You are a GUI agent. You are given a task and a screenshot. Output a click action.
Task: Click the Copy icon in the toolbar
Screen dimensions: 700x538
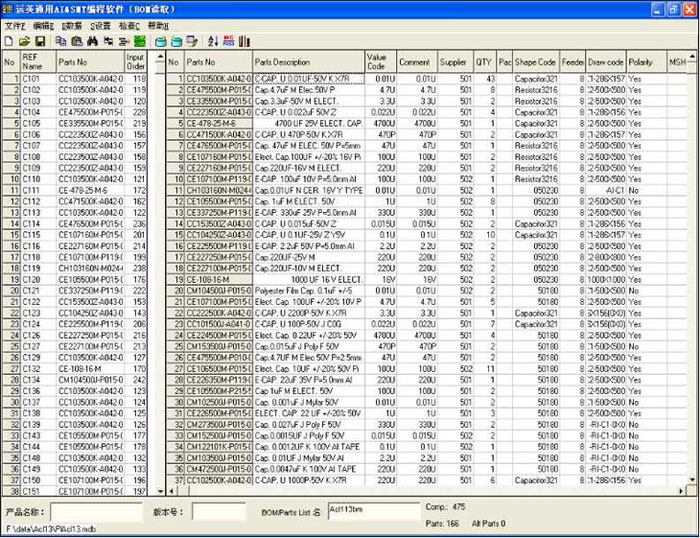pyautogui.click(x=61, y=41)
